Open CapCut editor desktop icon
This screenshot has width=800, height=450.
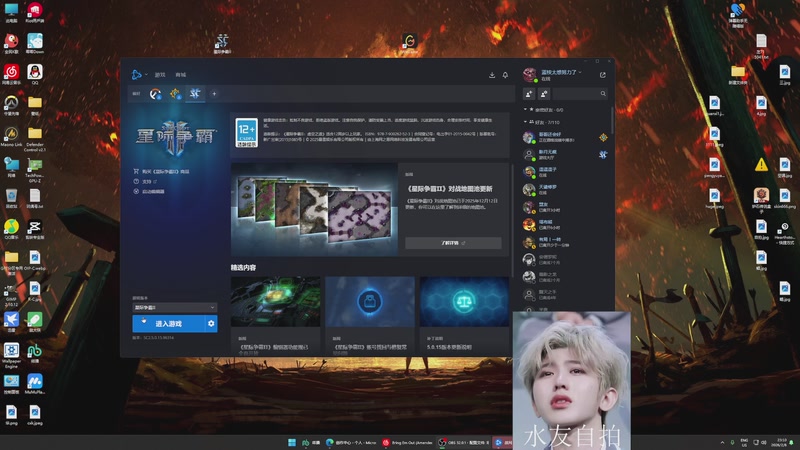tap(35, 229)
